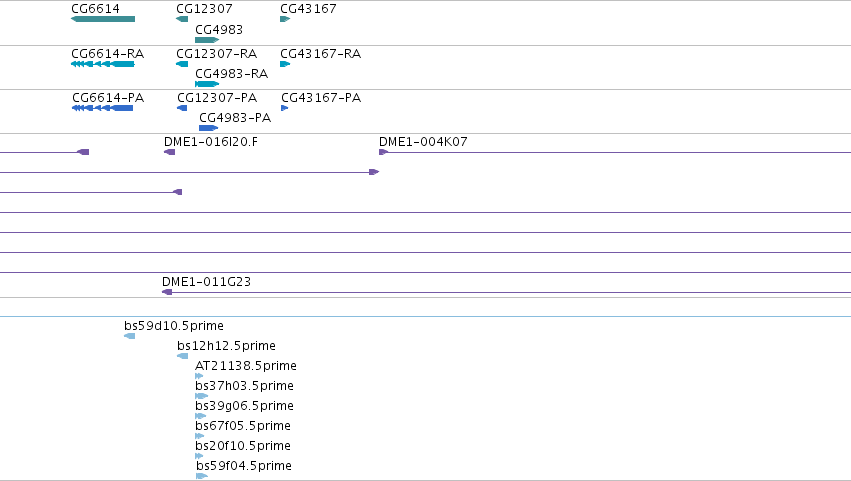
Task: Click the 'DME1-016I20.F' text label
Action: pyautogui.click(x=211, y=142)
